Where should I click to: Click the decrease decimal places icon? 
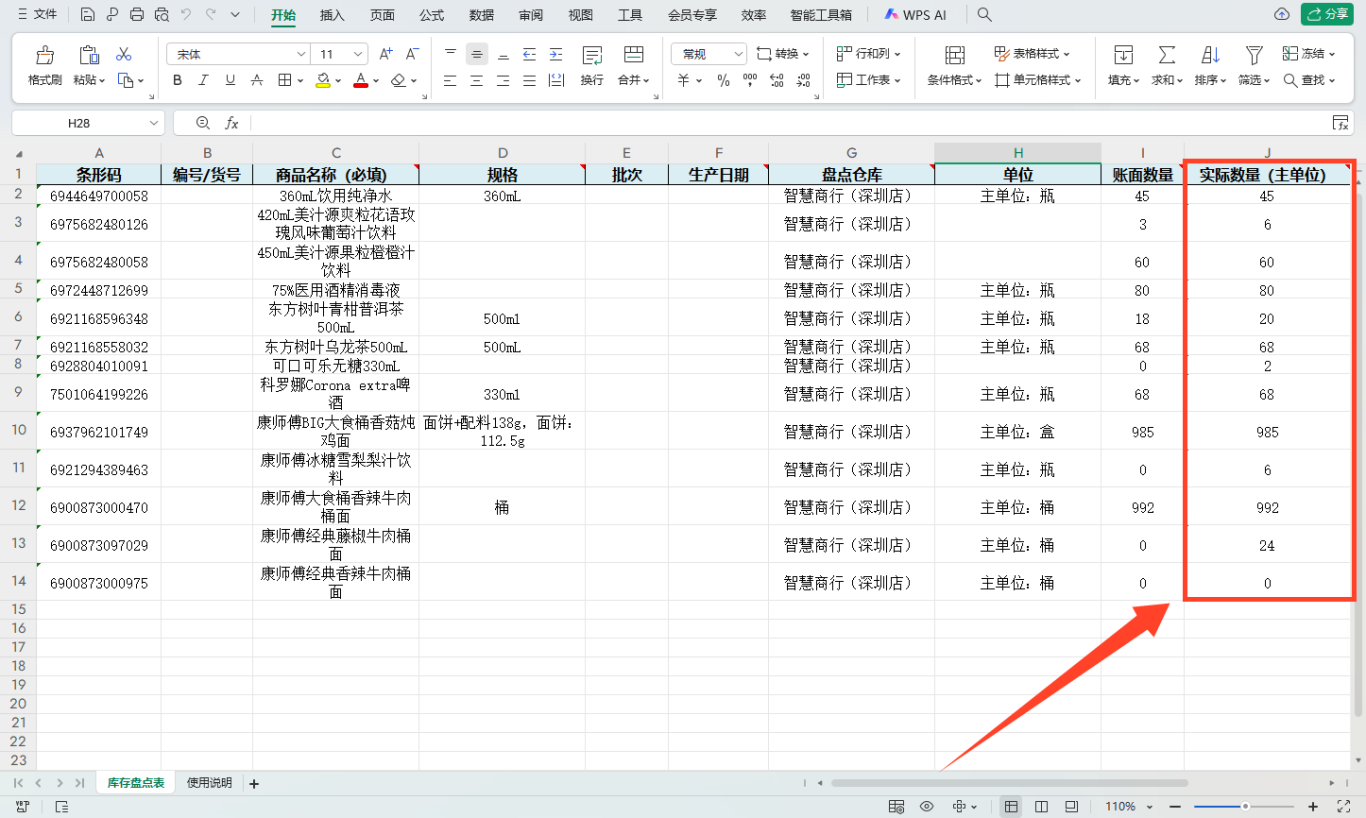coord(803,80)
